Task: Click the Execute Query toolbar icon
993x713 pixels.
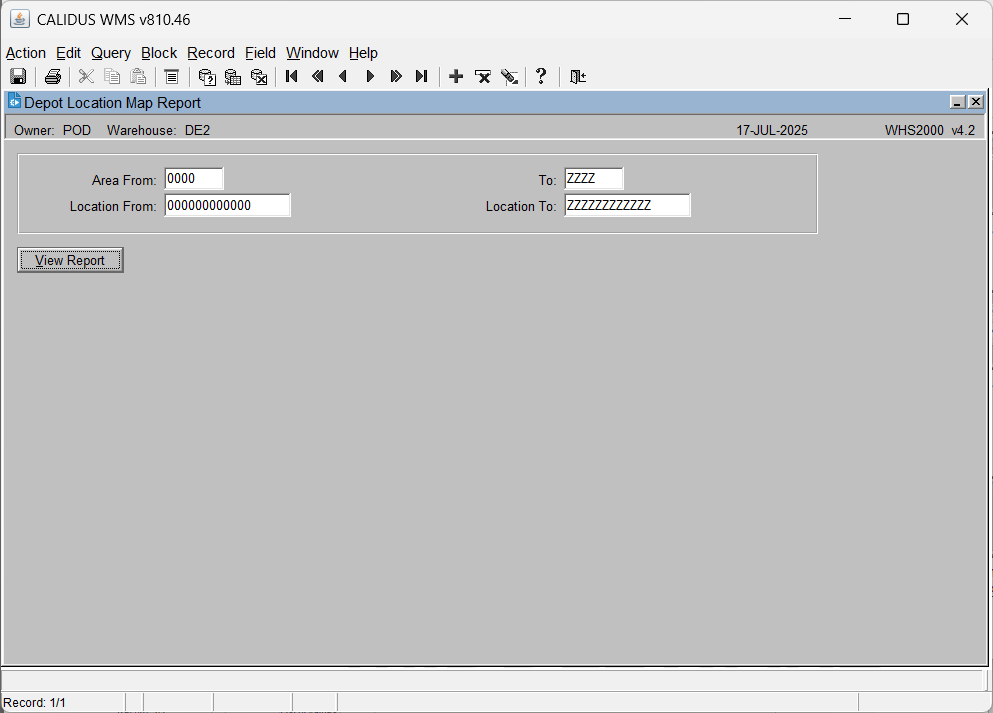Action: (233, 77)
